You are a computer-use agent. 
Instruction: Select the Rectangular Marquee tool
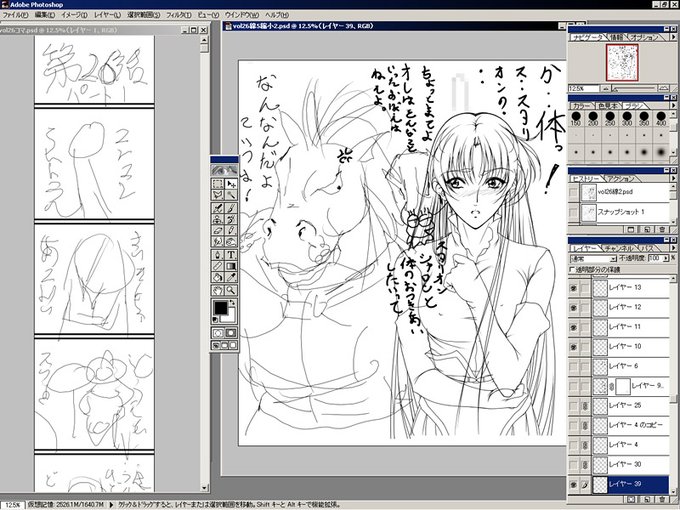click(218, 183)
